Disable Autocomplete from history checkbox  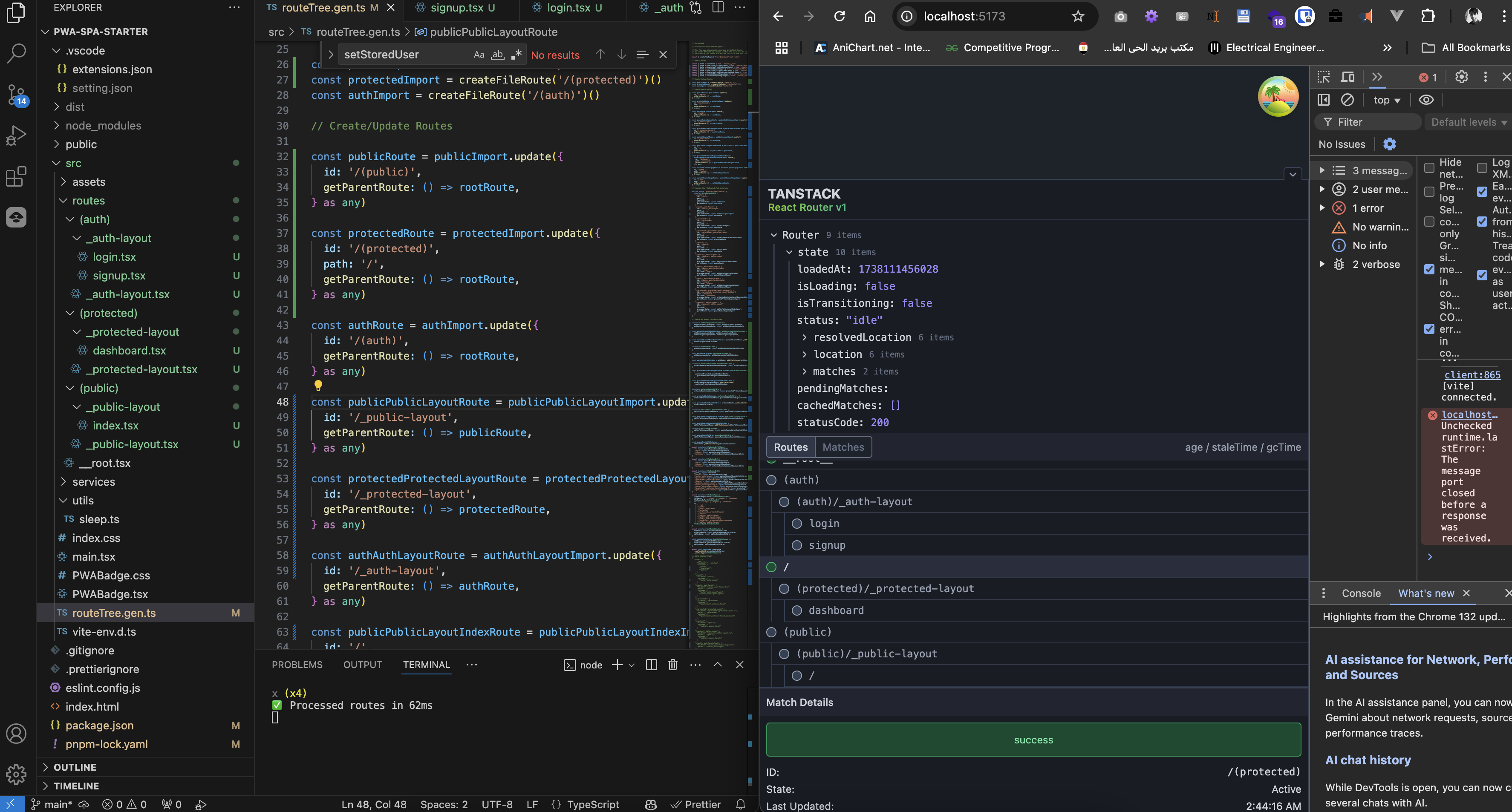[x=1482, y=221]
